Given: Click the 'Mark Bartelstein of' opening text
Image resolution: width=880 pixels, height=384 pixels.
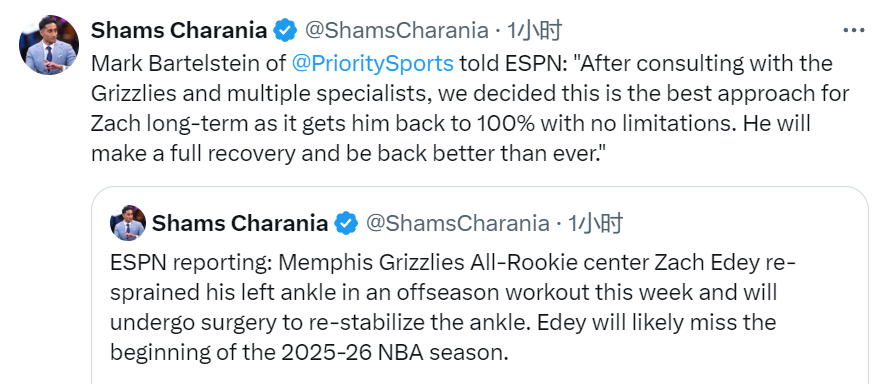Looking at the screenshot, I should pyautogui.click(x=189, y=64).
